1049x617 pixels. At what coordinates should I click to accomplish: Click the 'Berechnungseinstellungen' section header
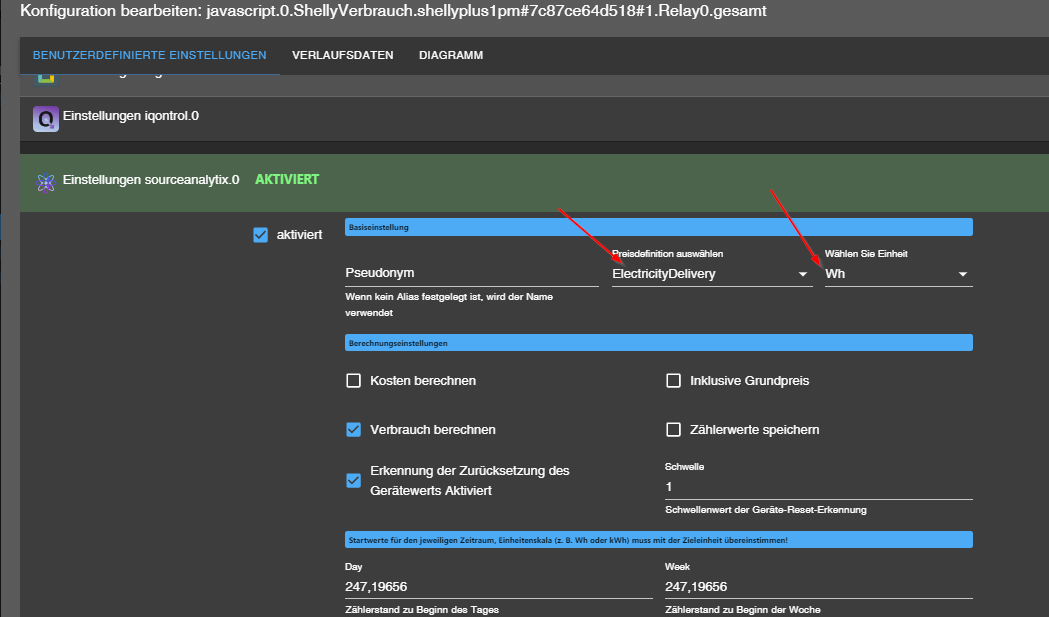pyautogui.click(x=658, y=343)
